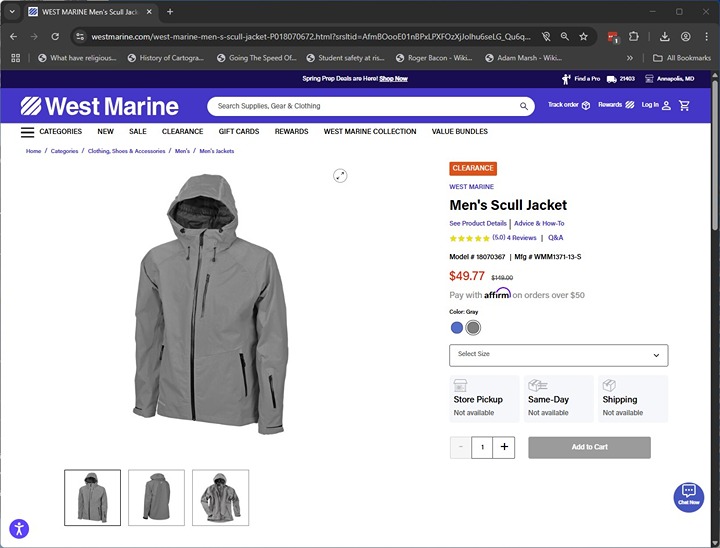Click the browser back arrow
This screenshot has width=720, height=548.
13,36
